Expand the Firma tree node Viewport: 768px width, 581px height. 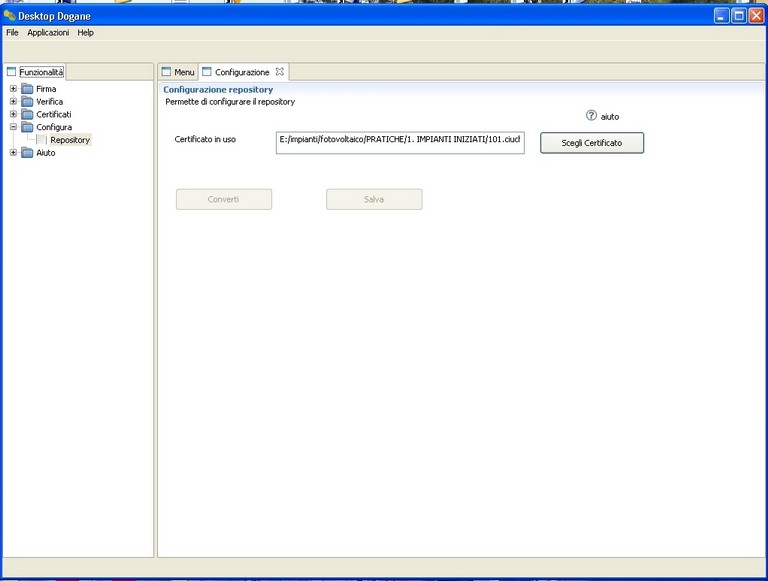point(13,89)
